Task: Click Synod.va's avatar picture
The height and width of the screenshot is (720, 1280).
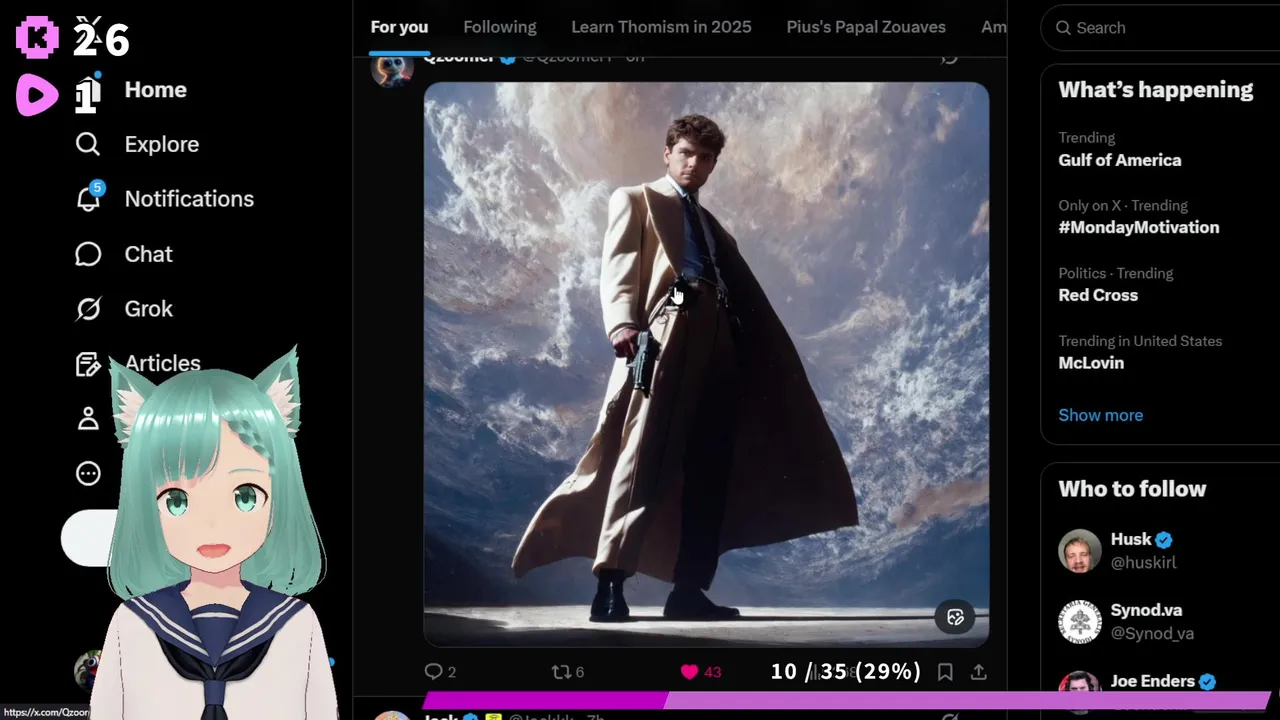Action: pyautogui.click(x=1080, y=621)
